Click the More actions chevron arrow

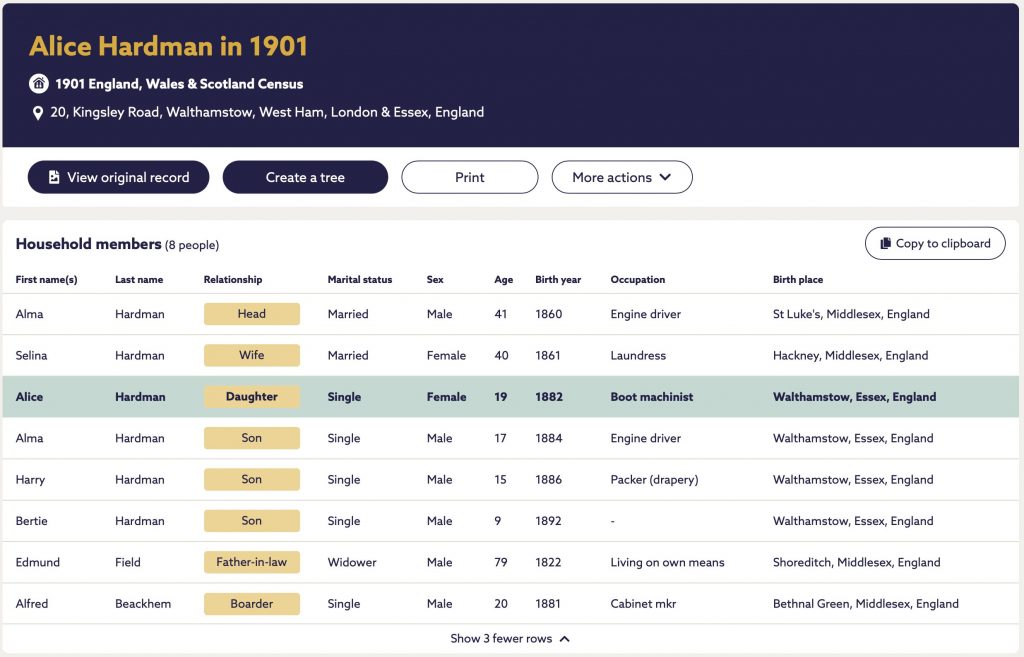(665, 177)
